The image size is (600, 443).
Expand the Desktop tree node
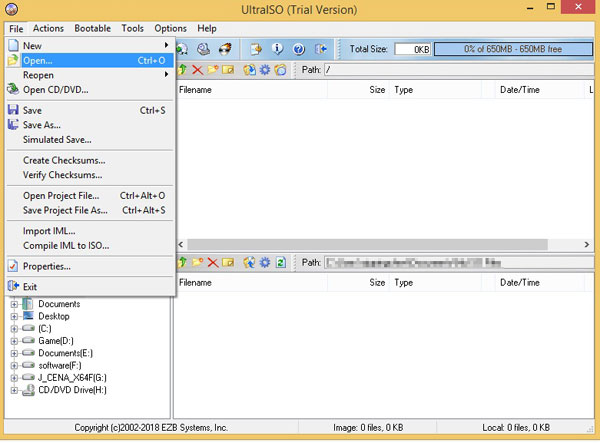[14, 317]
